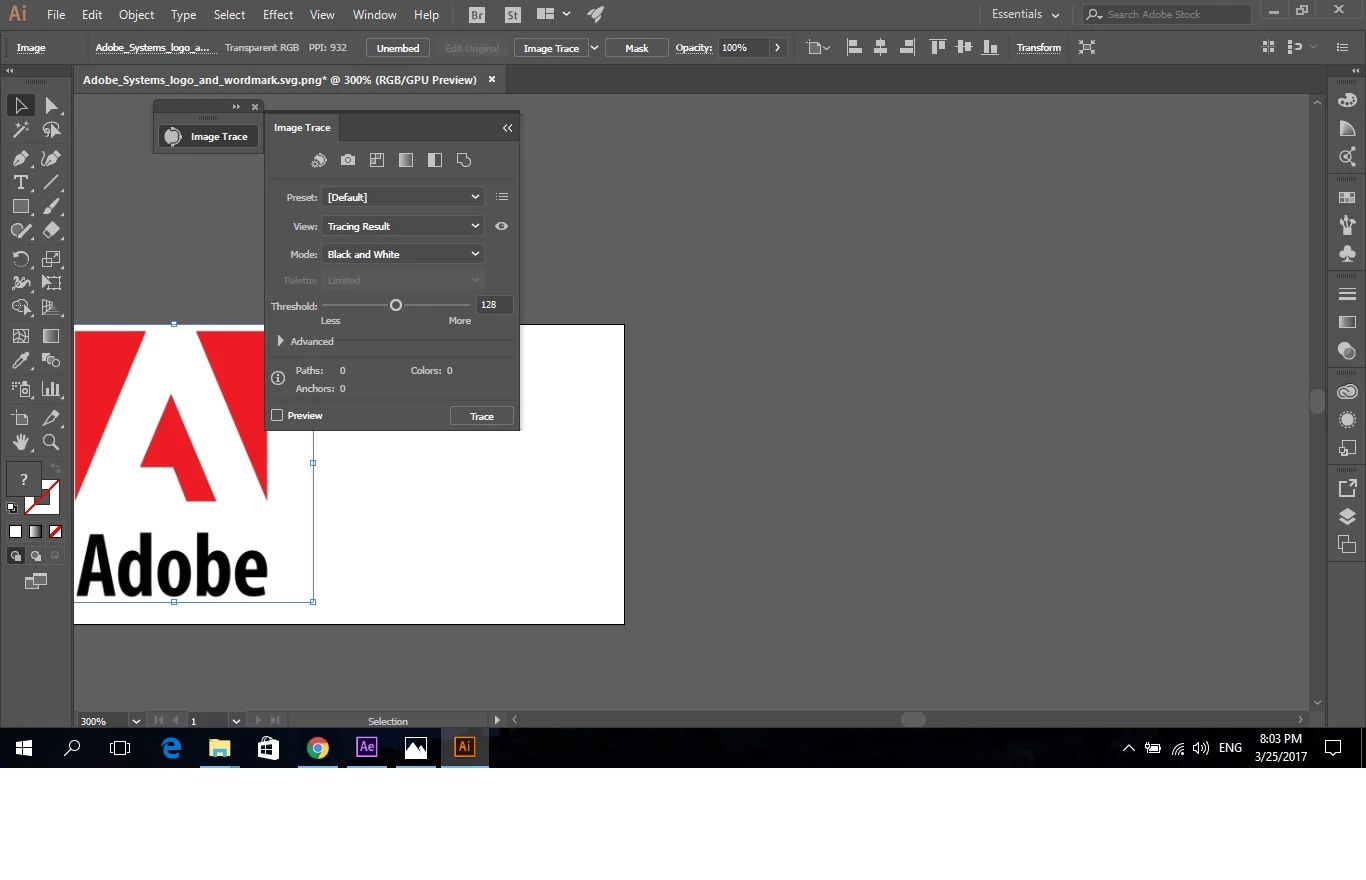Select the Line Segment tool

click(51, 182)
